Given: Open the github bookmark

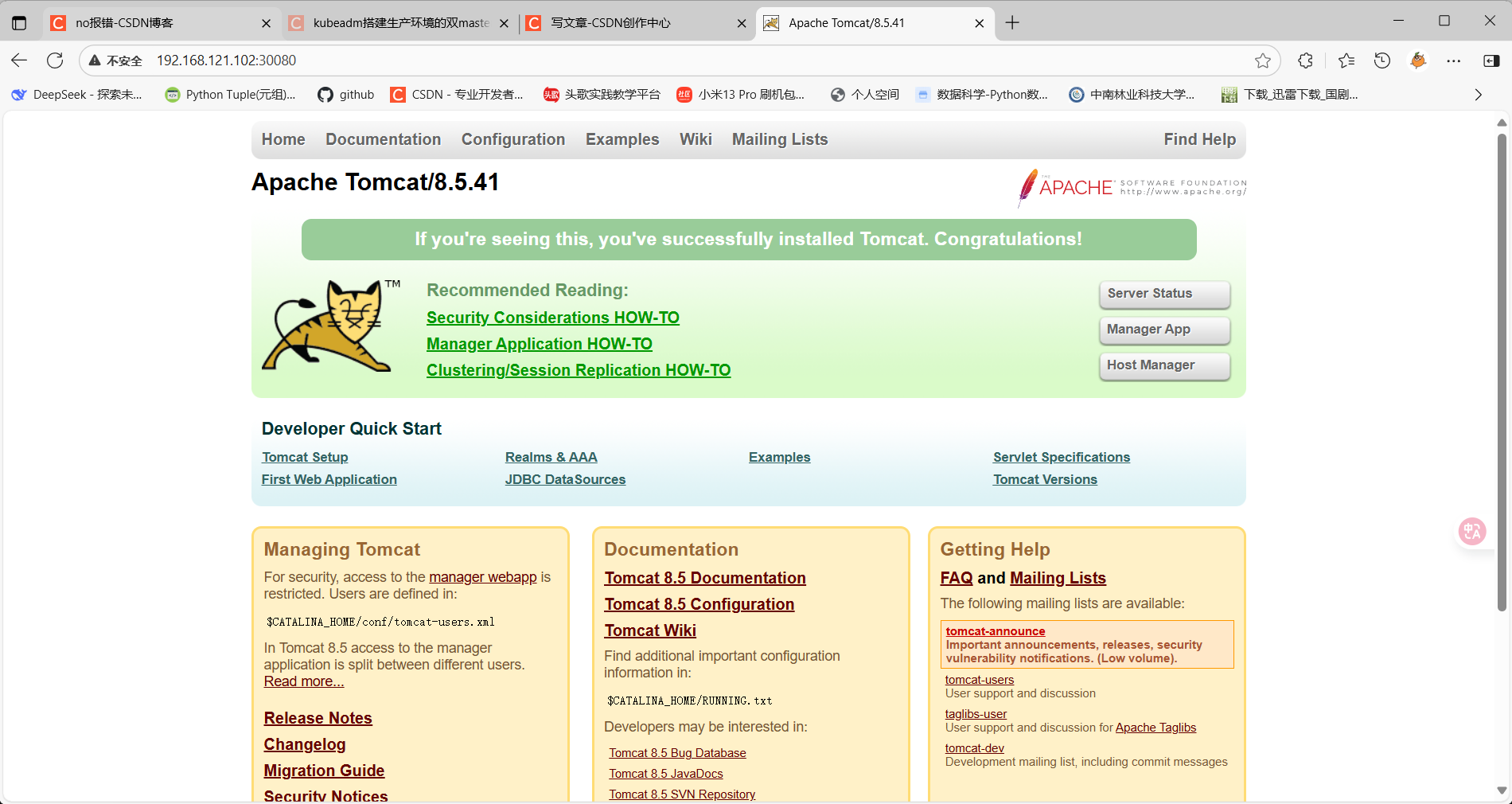Looking at the screenshot, I should [x=346, y=95].
